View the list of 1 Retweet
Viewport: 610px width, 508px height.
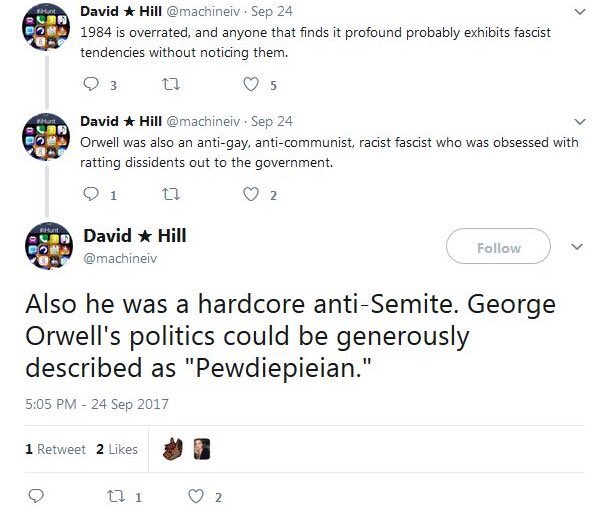pyautogui.click(x=55, y=449)
